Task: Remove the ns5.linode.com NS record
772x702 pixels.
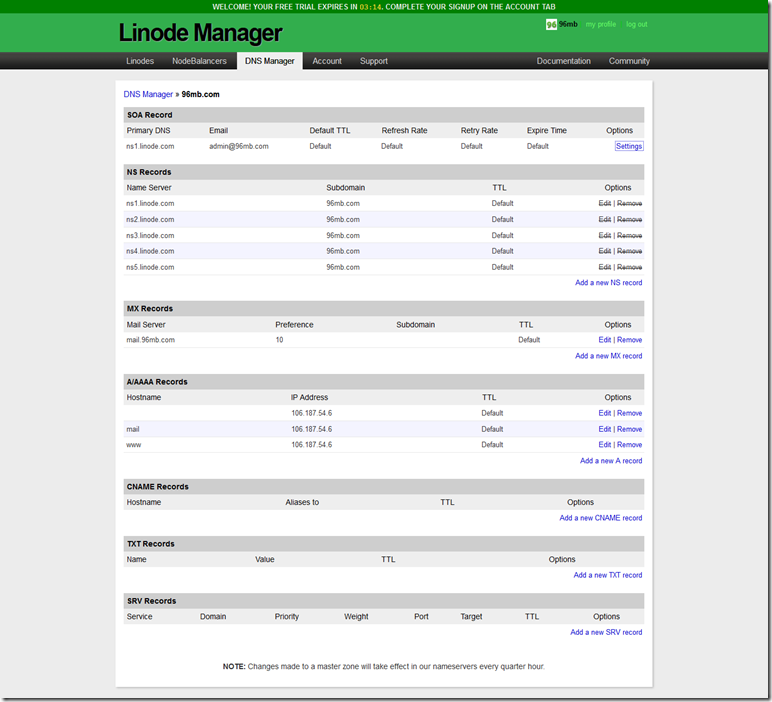Action: click(x=629, y=267)
